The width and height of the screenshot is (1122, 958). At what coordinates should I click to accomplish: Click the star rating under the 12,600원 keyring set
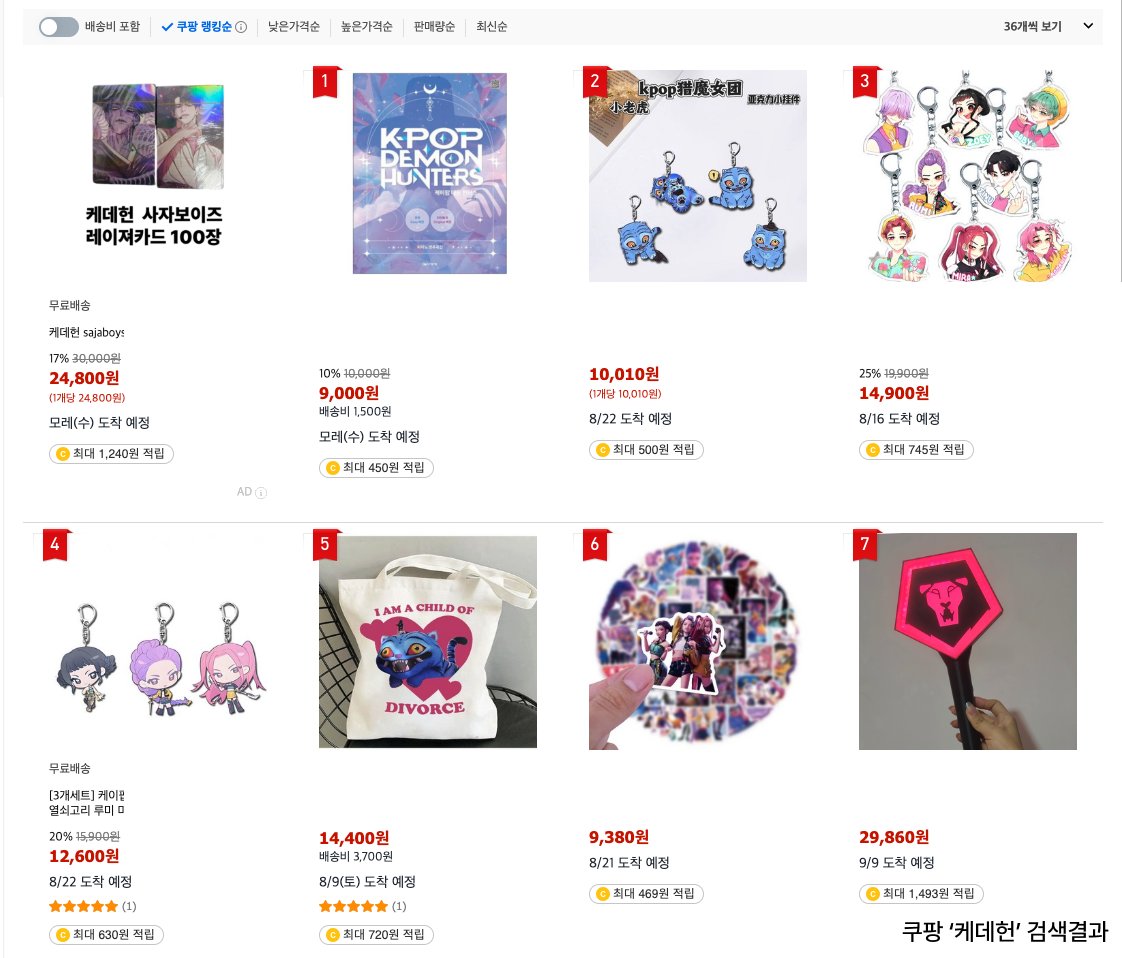point(84,906)
